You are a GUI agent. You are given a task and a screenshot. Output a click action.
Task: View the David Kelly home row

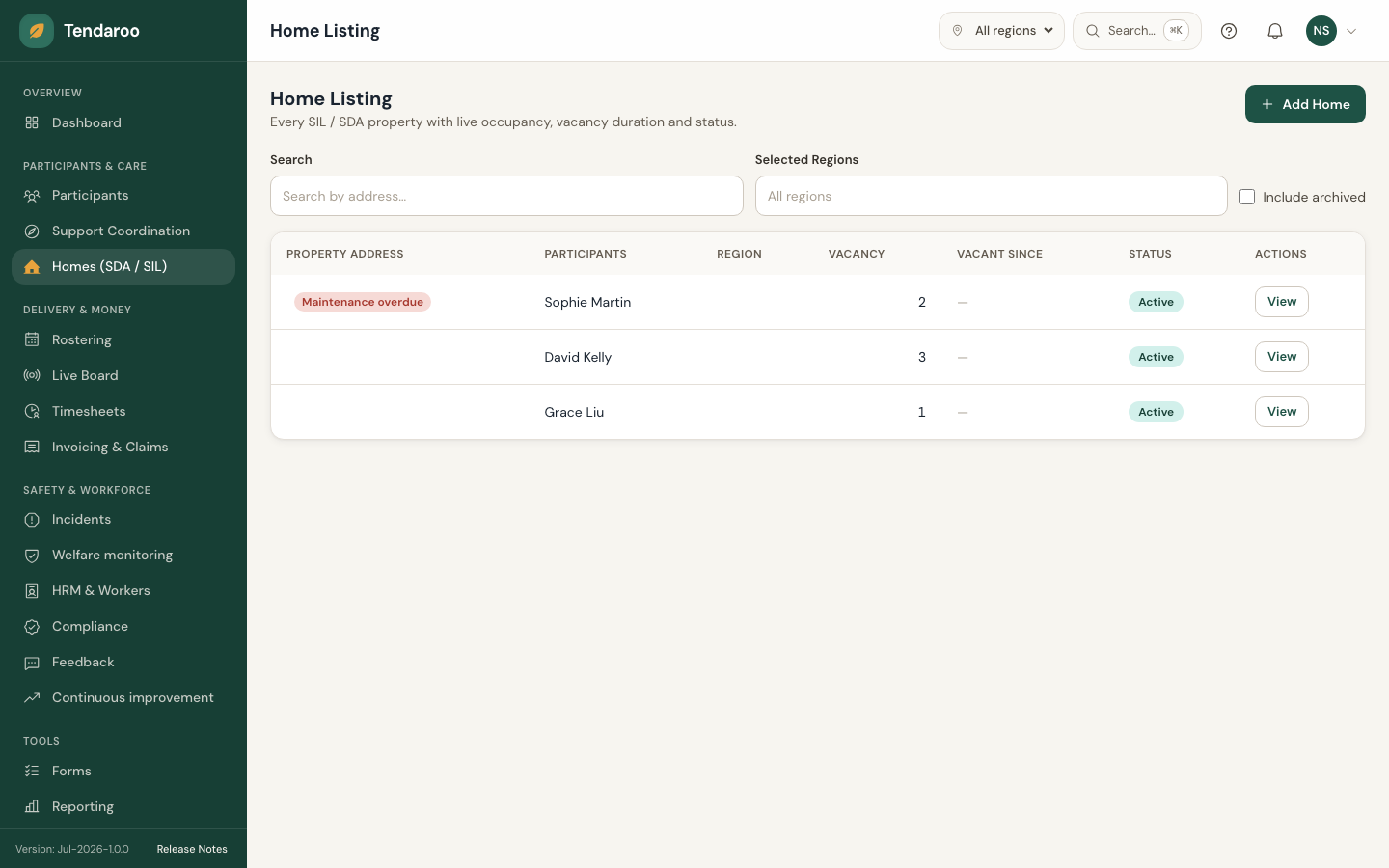[x=1281, y=357]
